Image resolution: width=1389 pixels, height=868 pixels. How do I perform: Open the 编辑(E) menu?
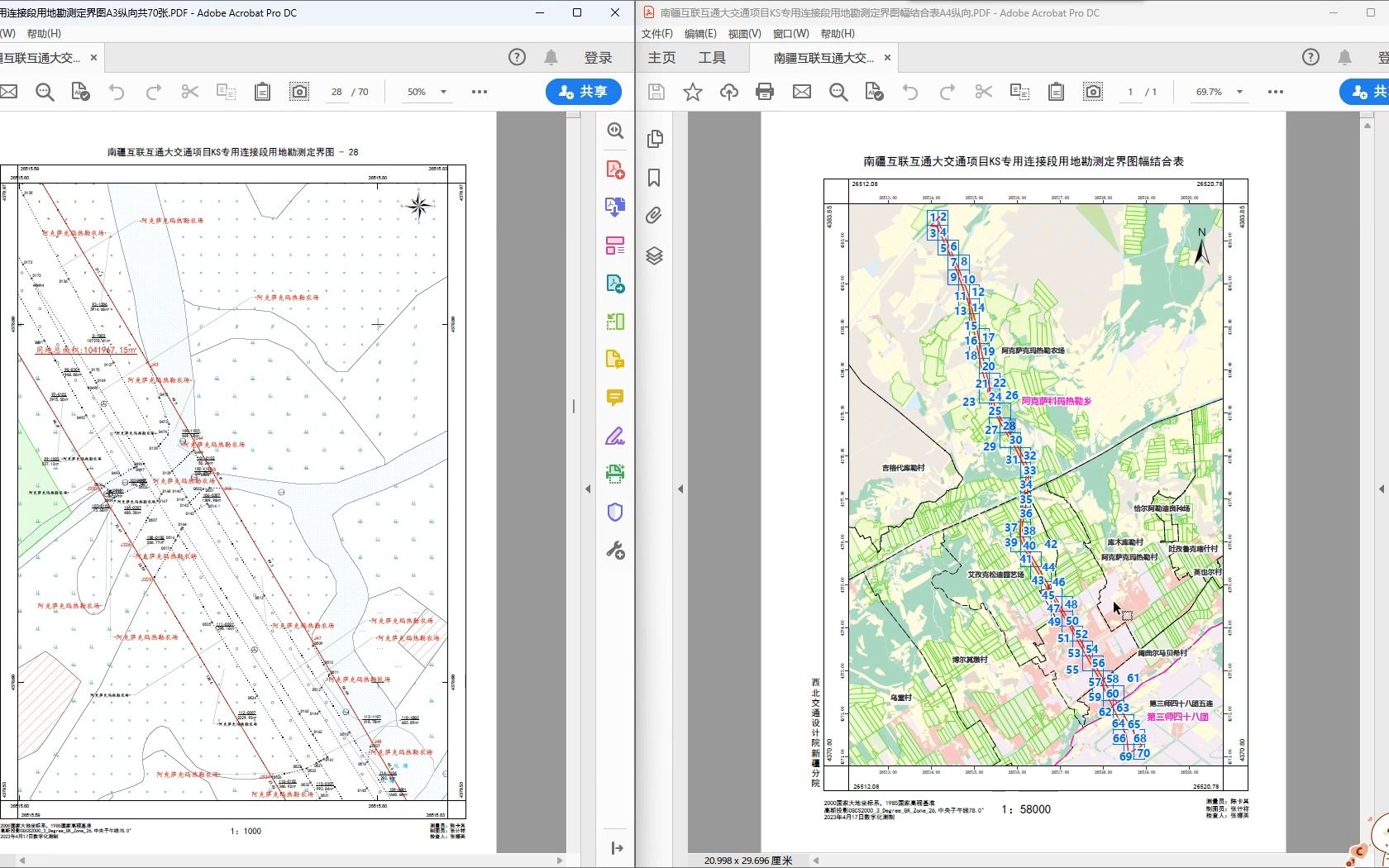tap(700, 34)
